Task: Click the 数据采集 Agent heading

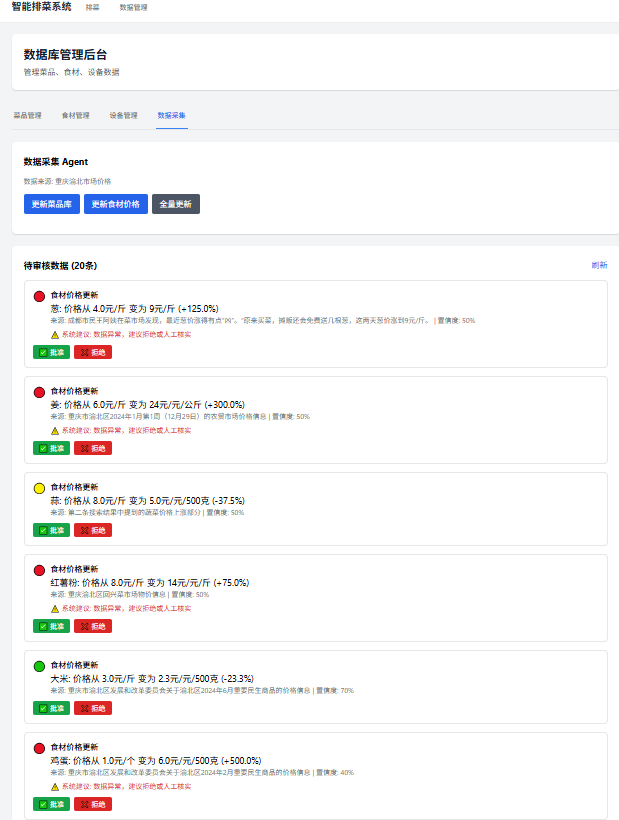Action: click(56, 162)
